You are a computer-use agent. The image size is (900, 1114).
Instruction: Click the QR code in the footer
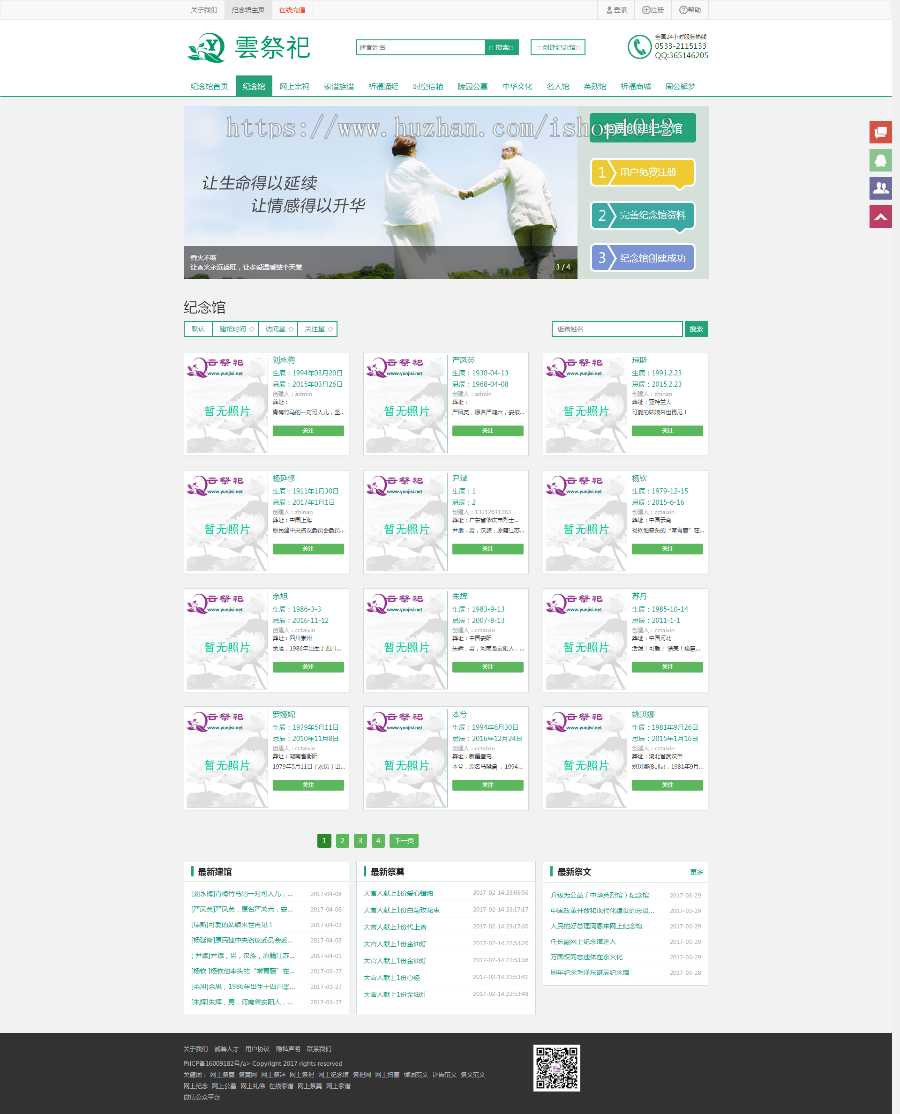tap(556, 1068)
